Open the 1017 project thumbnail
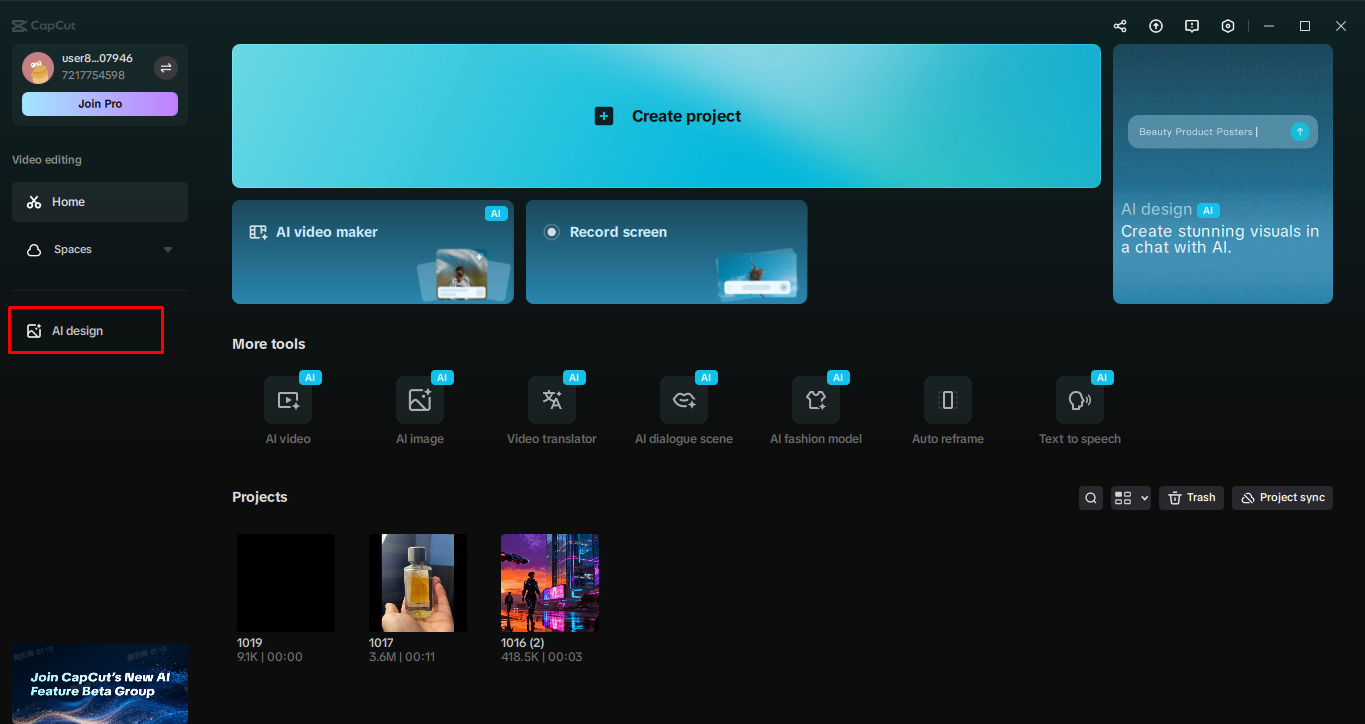The image size is (1365, 724). (417, 582)
